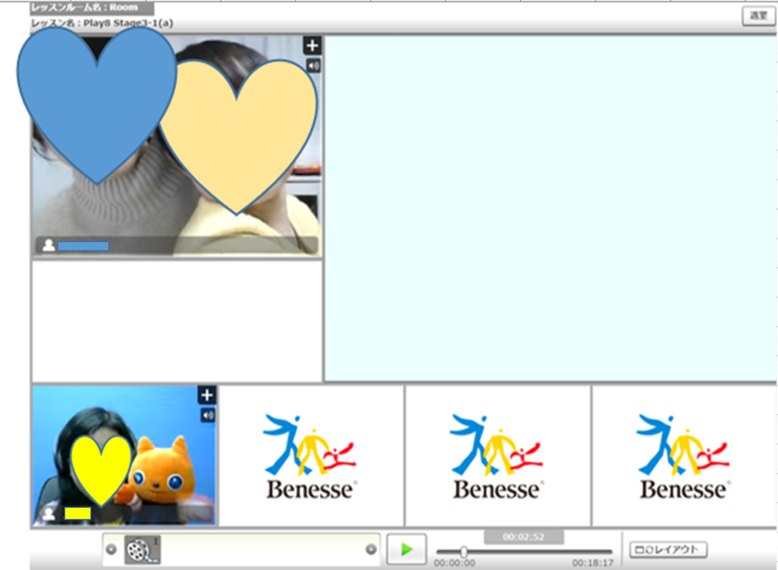The height and width of the screenshot is (570, 778).
Task: Open the レイアウト layout button
Action: point(668,550)
